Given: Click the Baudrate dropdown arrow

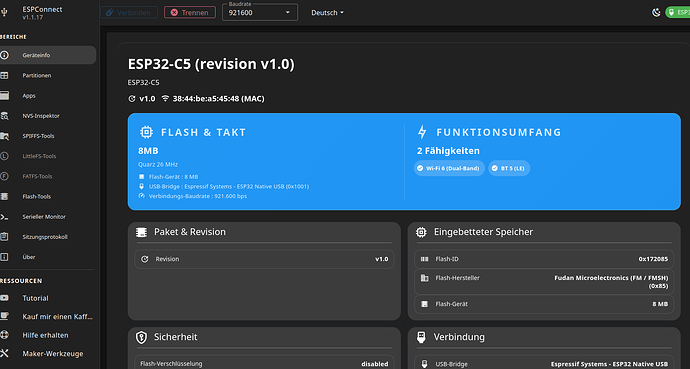Looking at the screenshot, I should pyautogui.click(x=288, y=13).
